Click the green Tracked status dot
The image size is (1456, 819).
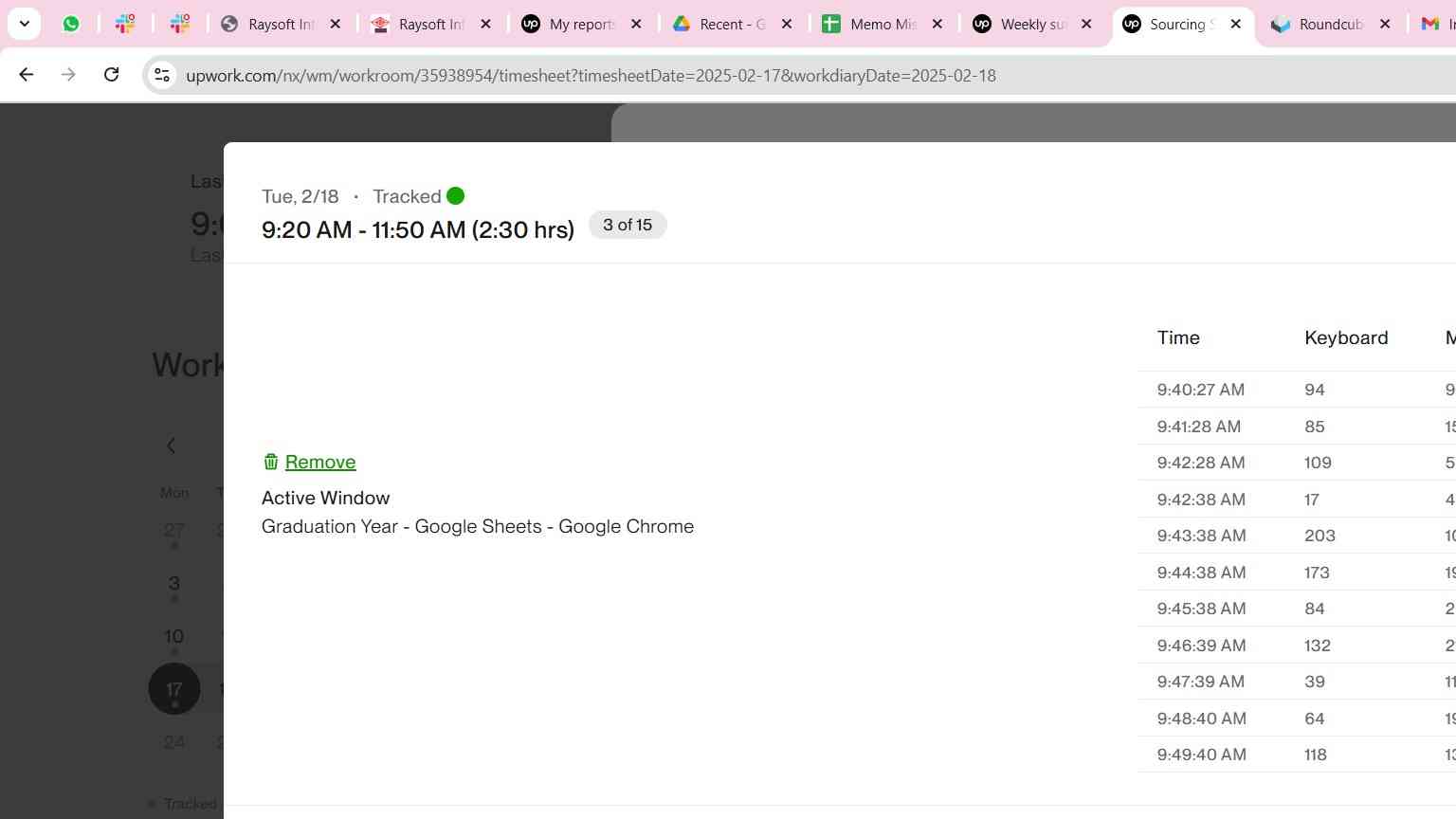456,196
